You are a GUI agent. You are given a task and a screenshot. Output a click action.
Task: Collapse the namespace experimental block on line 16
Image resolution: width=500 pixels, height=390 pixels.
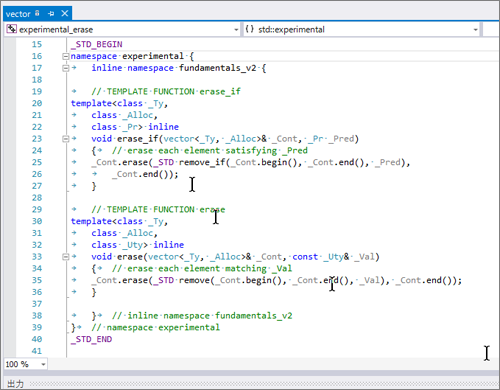pos(66,56)
